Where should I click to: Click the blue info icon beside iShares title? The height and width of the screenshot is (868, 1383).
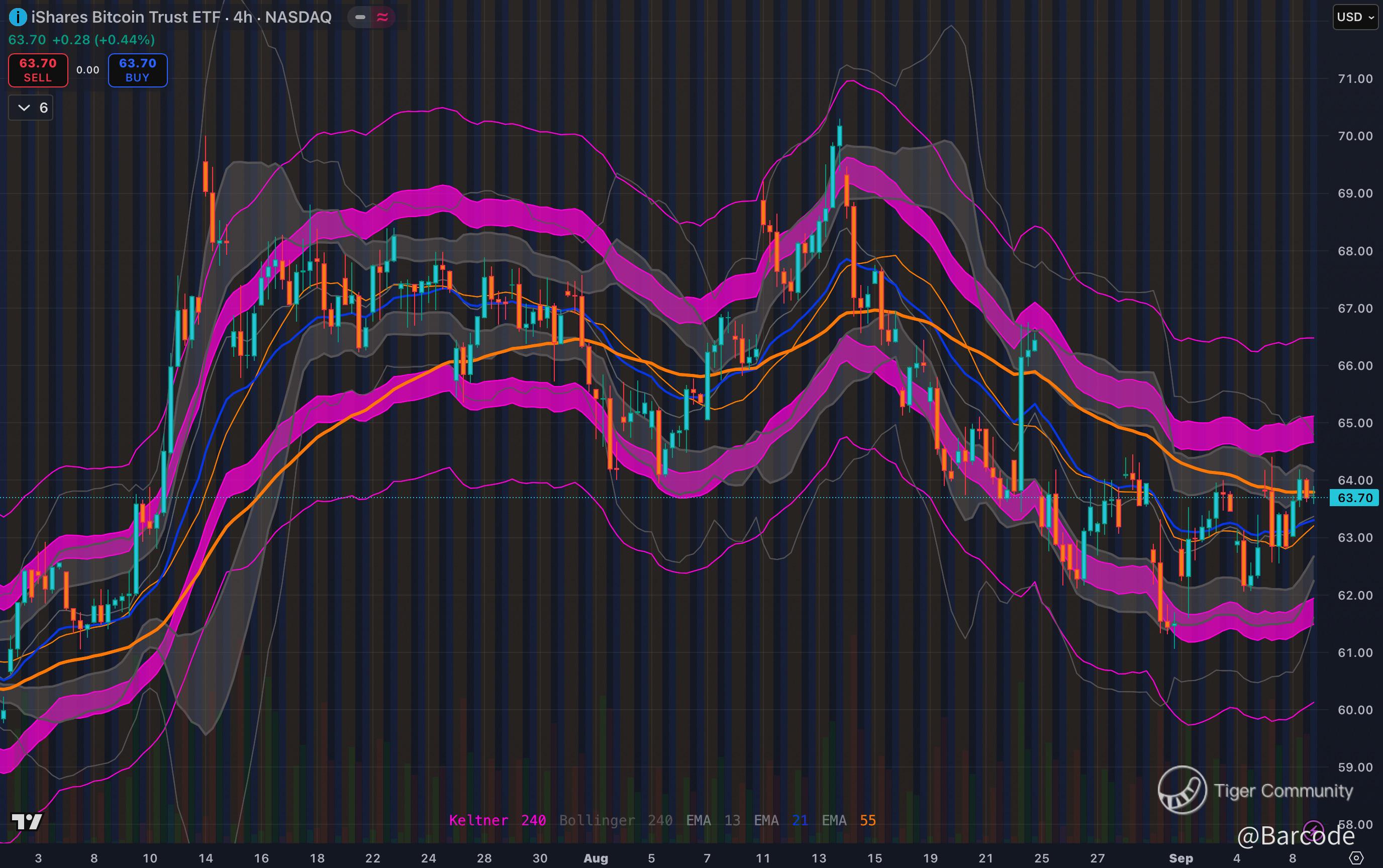point(18,17)
